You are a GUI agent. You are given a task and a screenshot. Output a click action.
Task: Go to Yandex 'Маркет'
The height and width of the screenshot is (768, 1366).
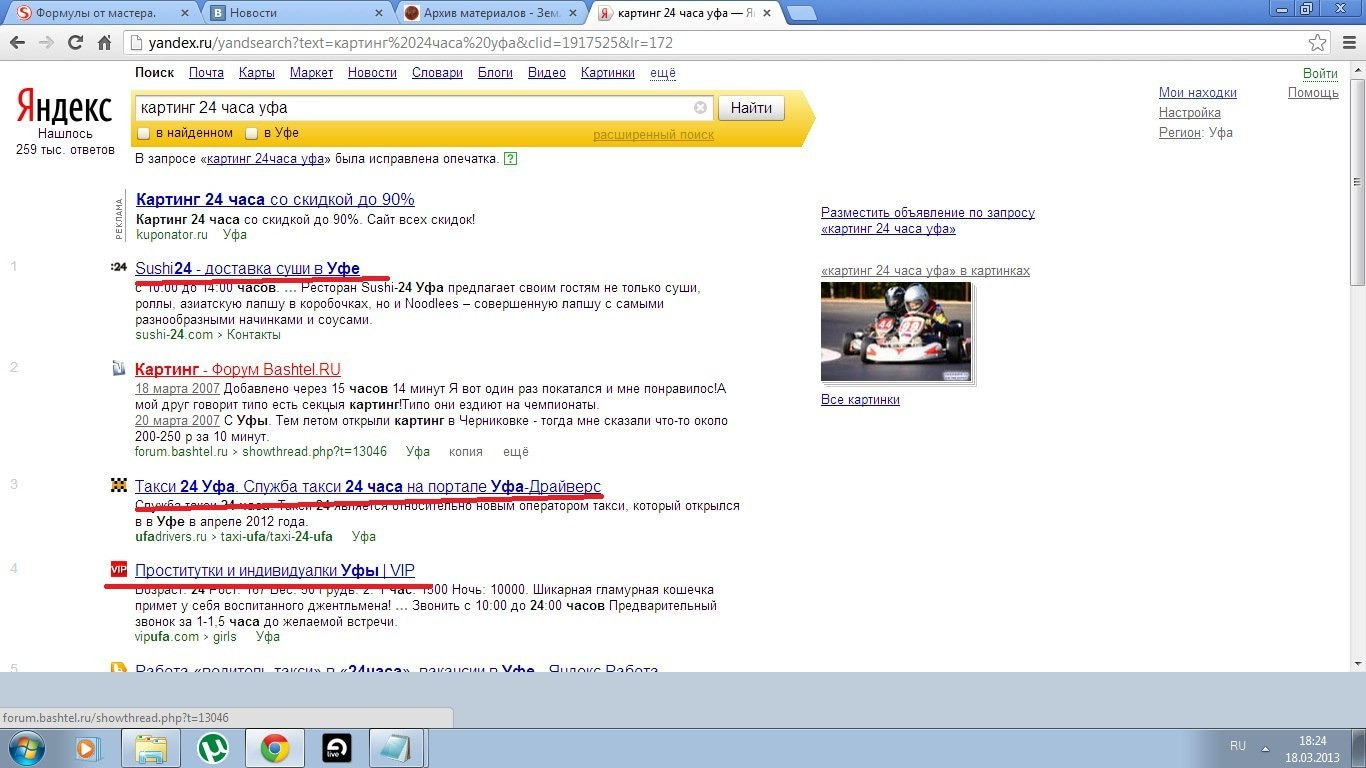[x=312, y=73]
